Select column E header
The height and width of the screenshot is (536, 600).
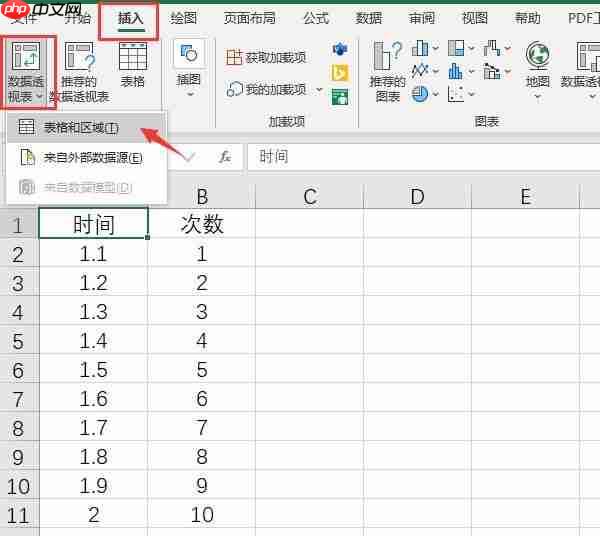point(525,196)
